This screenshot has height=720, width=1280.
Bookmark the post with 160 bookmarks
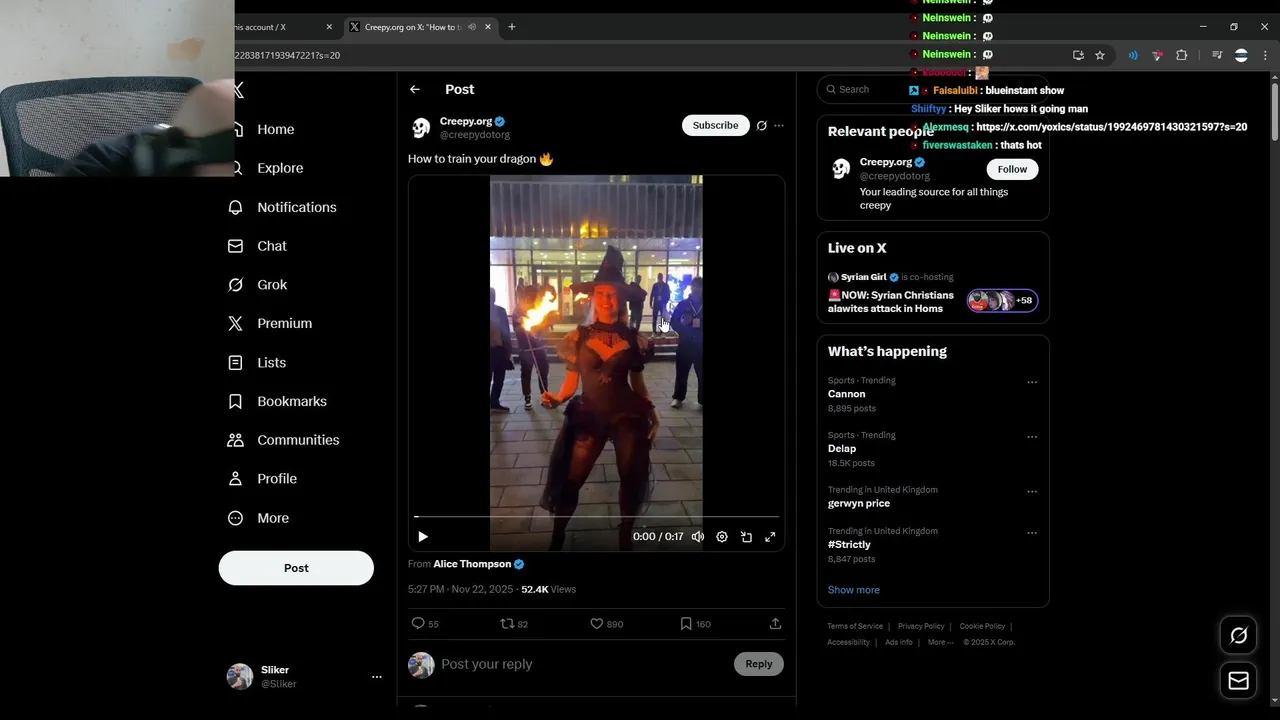point(695,624)
